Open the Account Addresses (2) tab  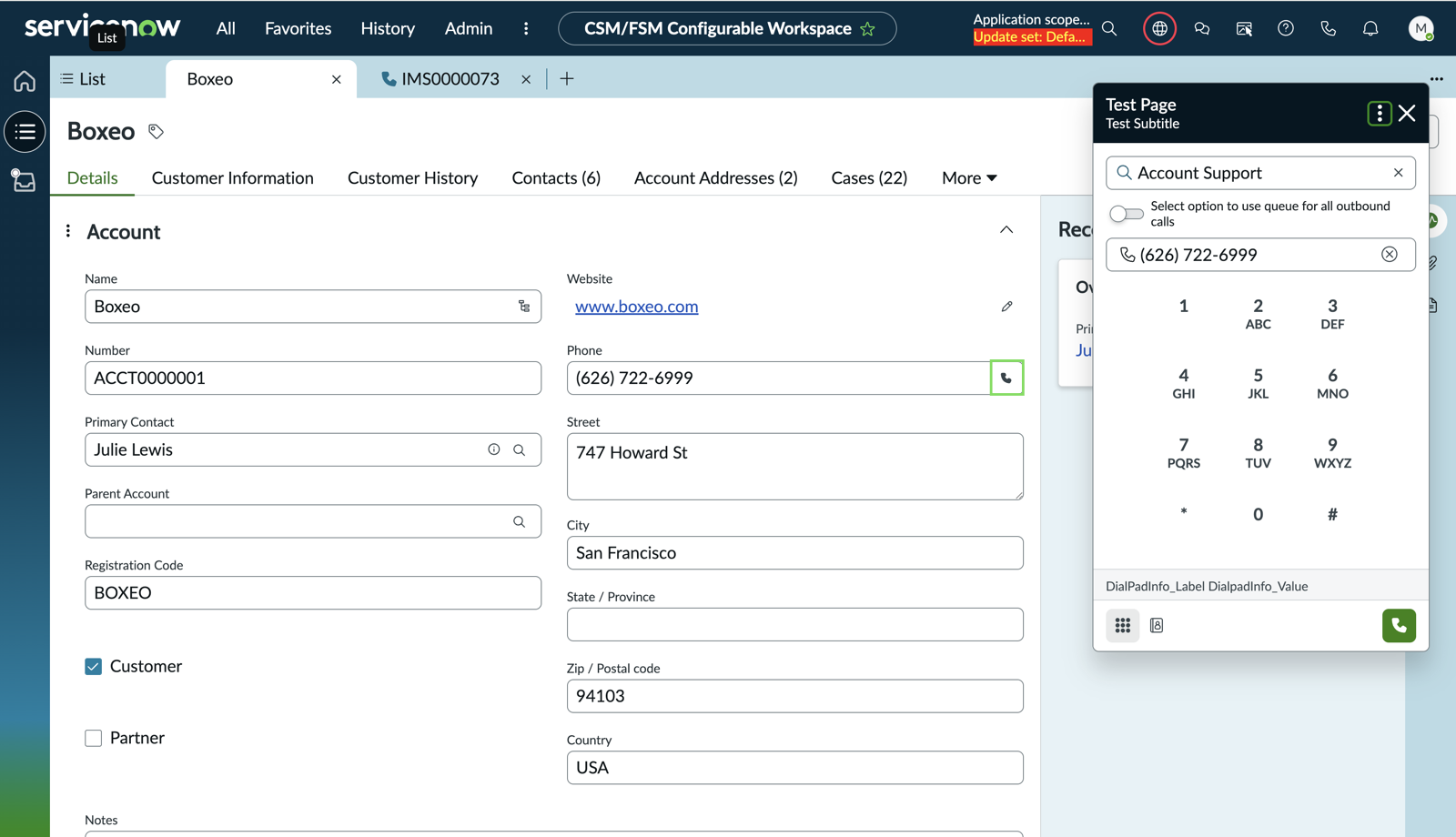click(x=716, y=178)
